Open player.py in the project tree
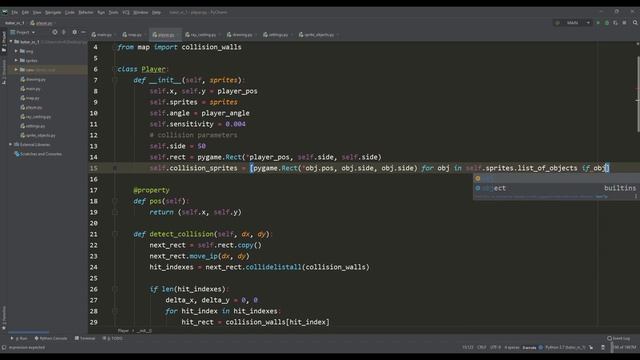The width and height of the screenshot is (640, 360). (x=34, y=107)
